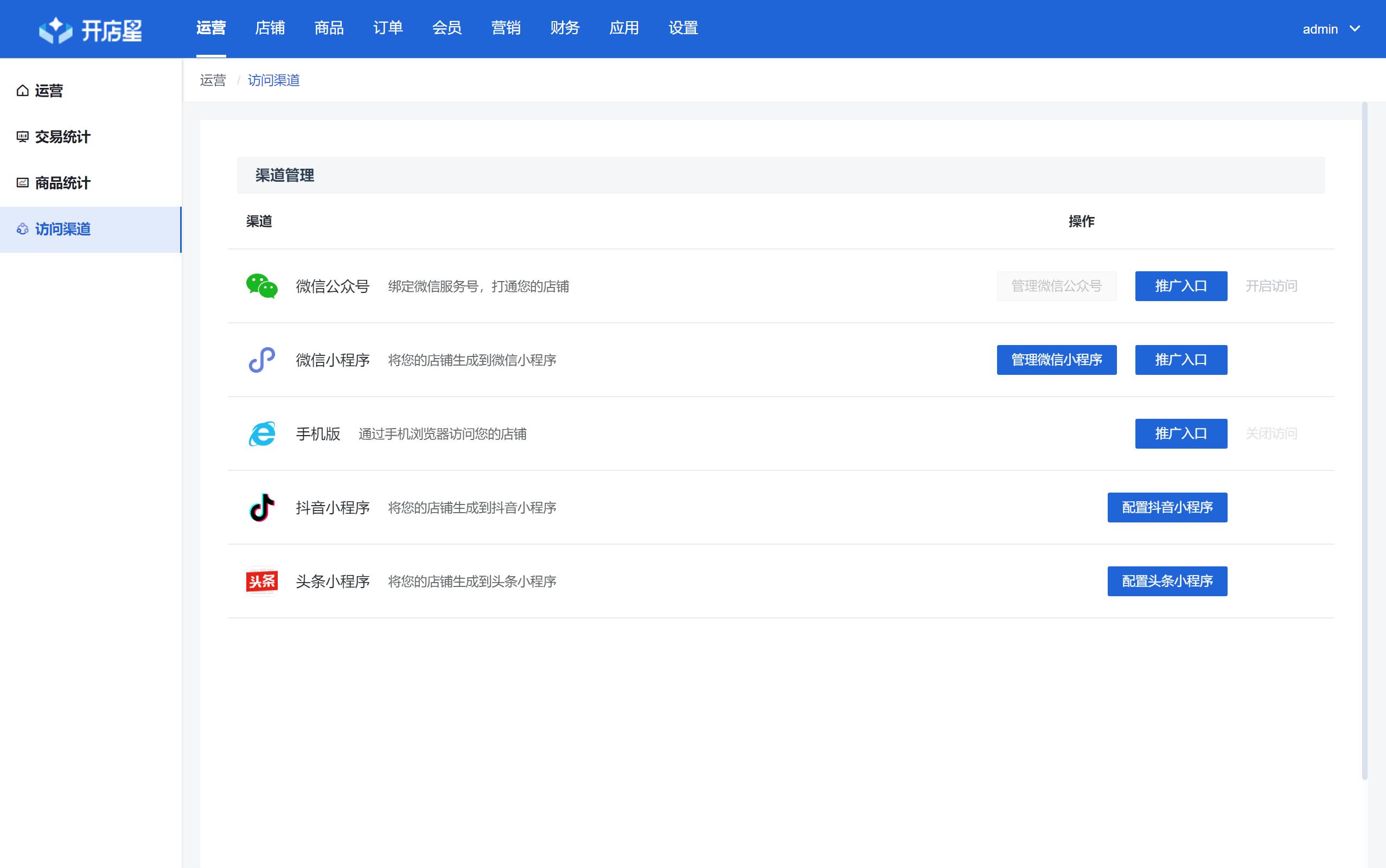Image resolution: width=1386 pixels, height=868 pixels.
Task: Open 交易统计 in the sidebar
Action: coord(62,137)
